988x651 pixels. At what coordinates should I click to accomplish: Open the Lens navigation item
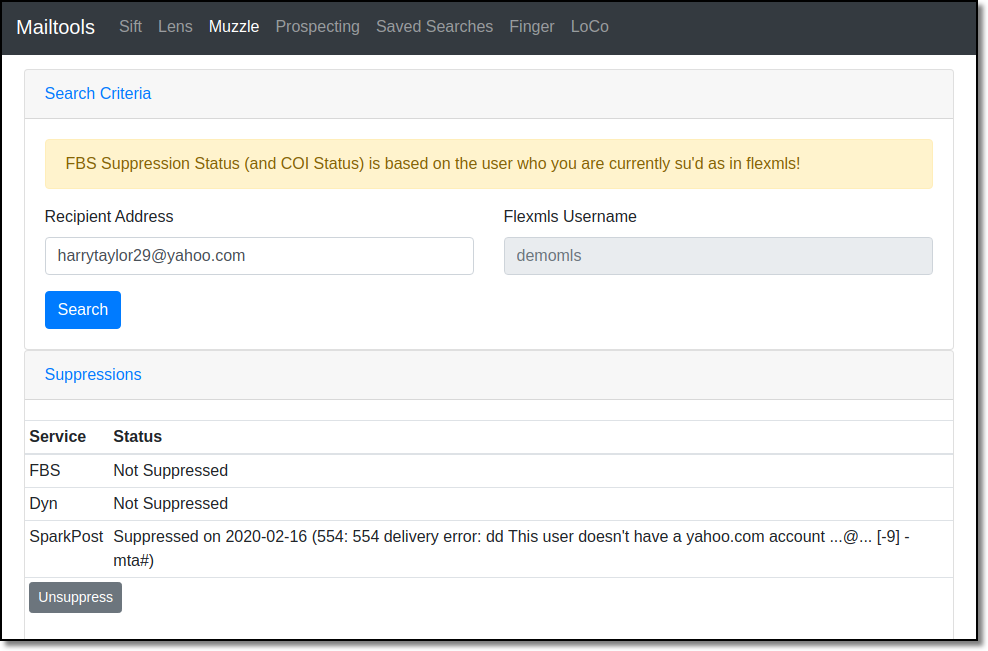pyautogui.click(x=175, y=26)
